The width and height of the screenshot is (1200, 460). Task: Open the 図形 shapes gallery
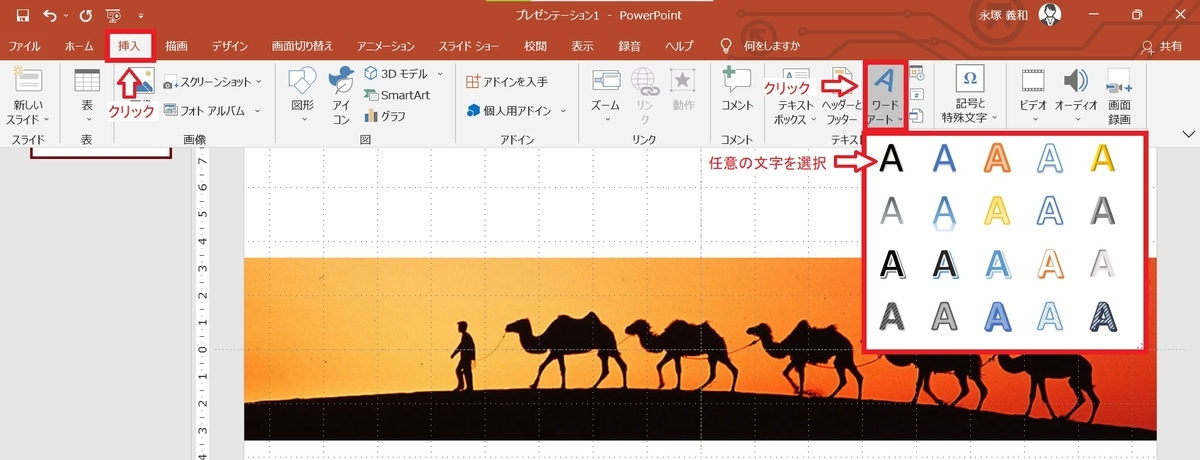302,95
